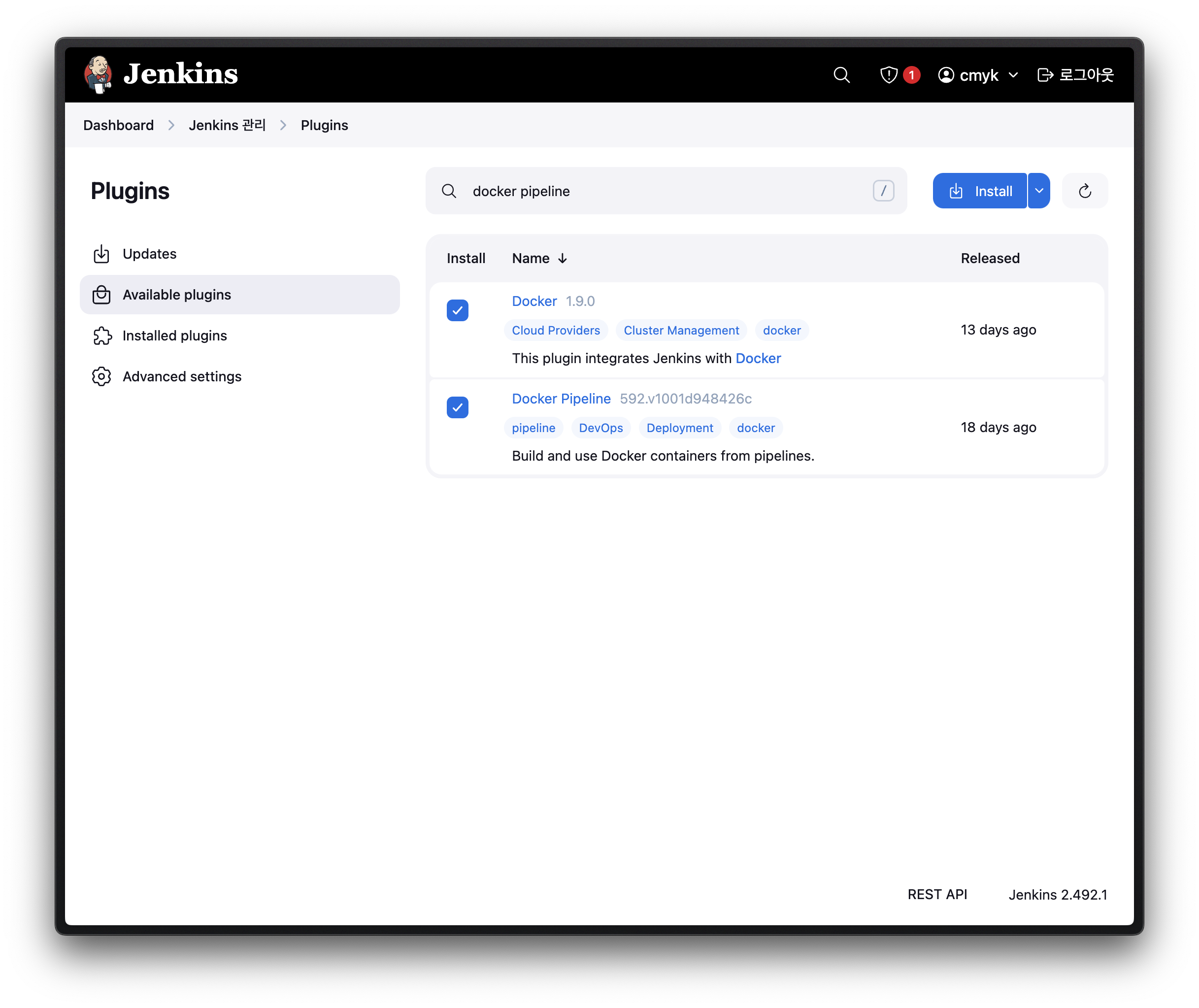The image size is (1199, 1008).
Task: Go to the Dashboard breadcrumb
Action: pyautogui.click(x=118, y=125)
